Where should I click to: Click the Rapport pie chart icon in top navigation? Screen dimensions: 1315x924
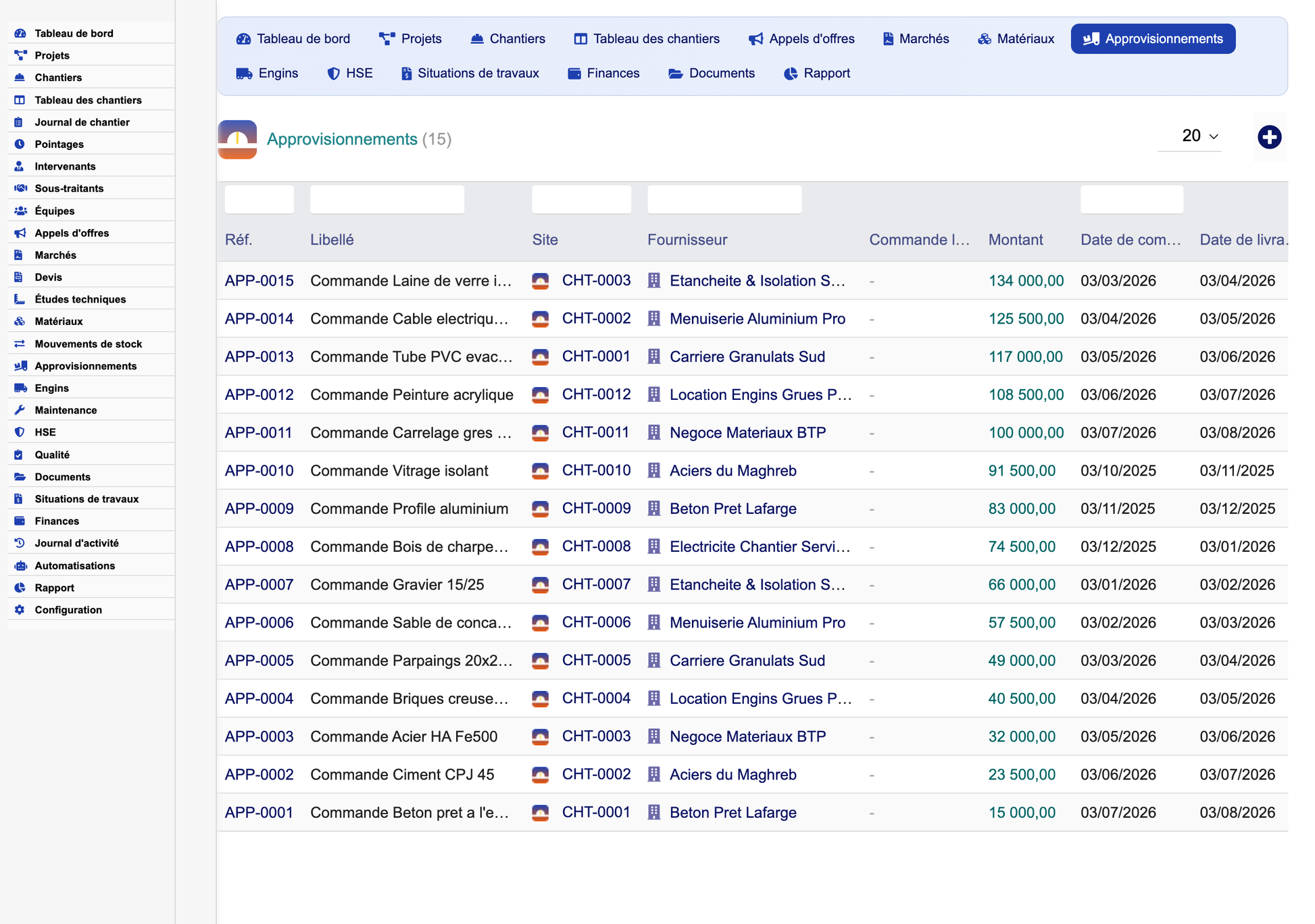pos(791,74)
